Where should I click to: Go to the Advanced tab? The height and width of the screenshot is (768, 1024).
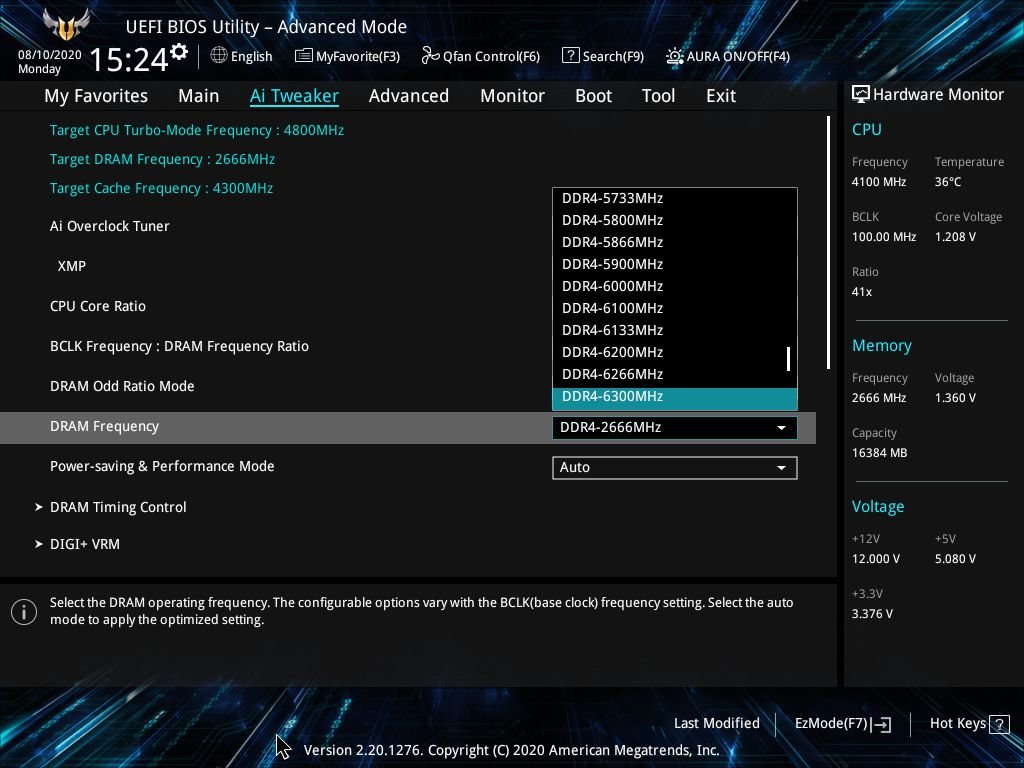tap(409, 96)
